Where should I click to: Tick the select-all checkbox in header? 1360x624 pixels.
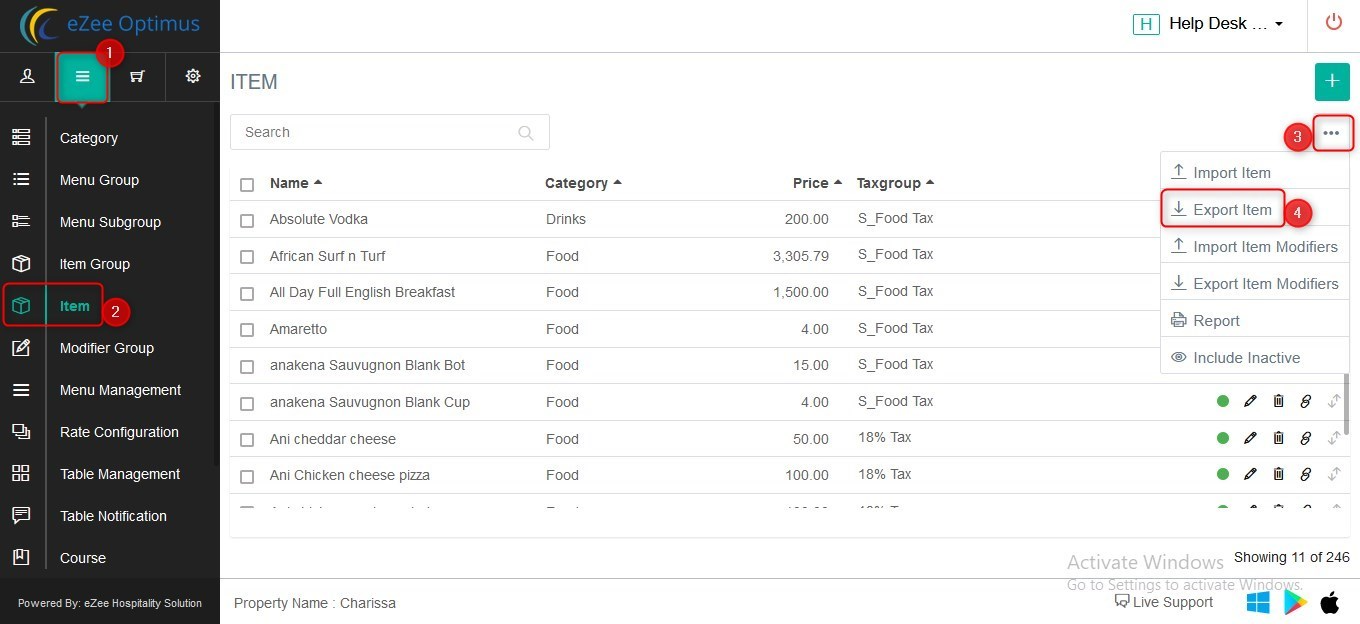click(x=247, y=184)
